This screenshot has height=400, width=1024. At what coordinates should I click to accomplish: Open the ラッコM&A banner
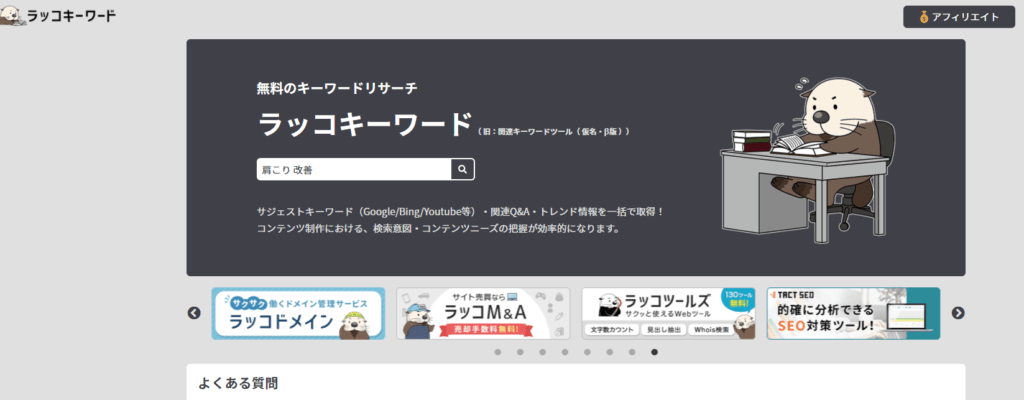[x=483, y=314]
